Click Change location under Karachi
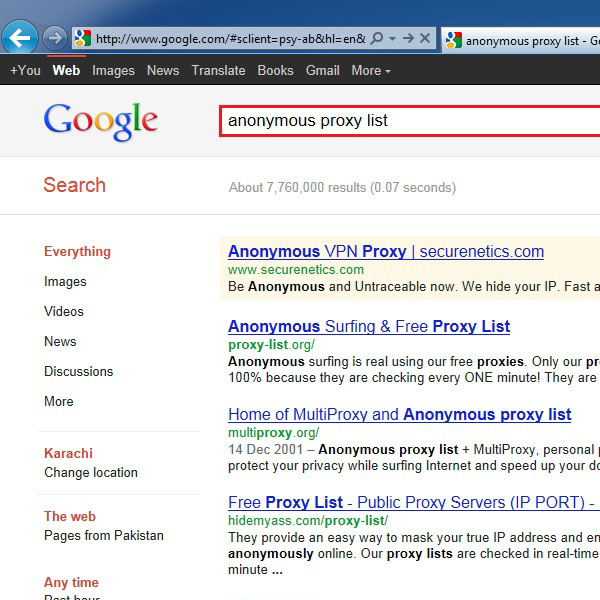This screenshot has width=600, height=600. click(91, 473)
